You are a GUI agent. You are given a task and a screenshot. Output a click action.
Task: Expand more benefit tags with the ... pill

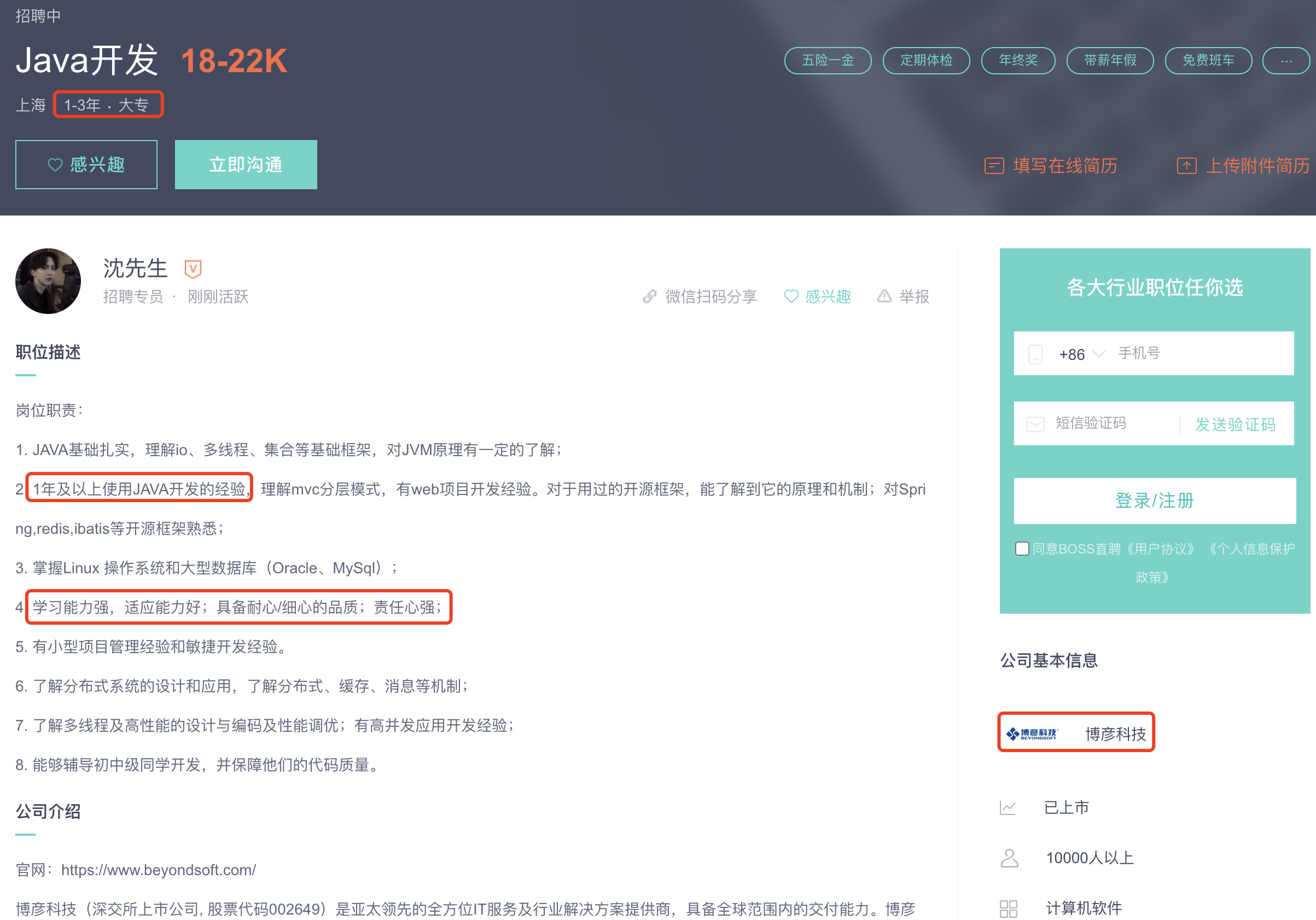click(1285, 61)
